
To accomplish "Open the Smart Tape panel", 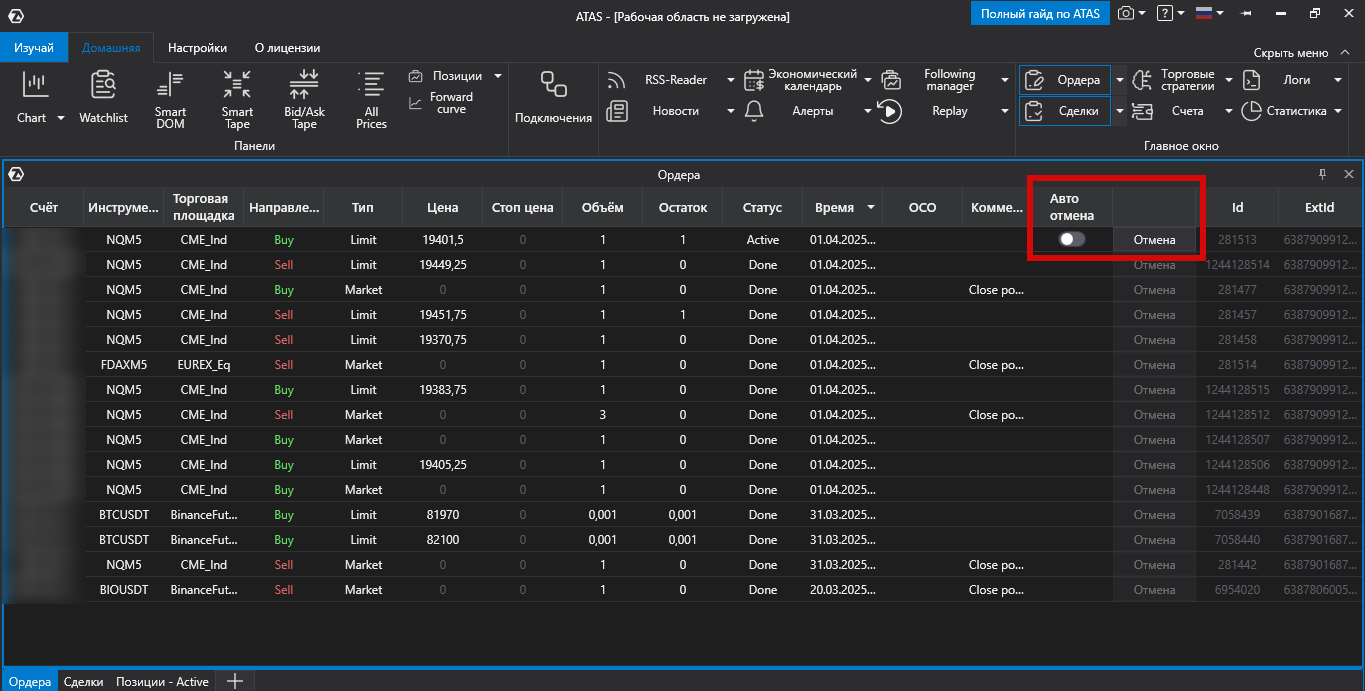I will click(238, 99).
